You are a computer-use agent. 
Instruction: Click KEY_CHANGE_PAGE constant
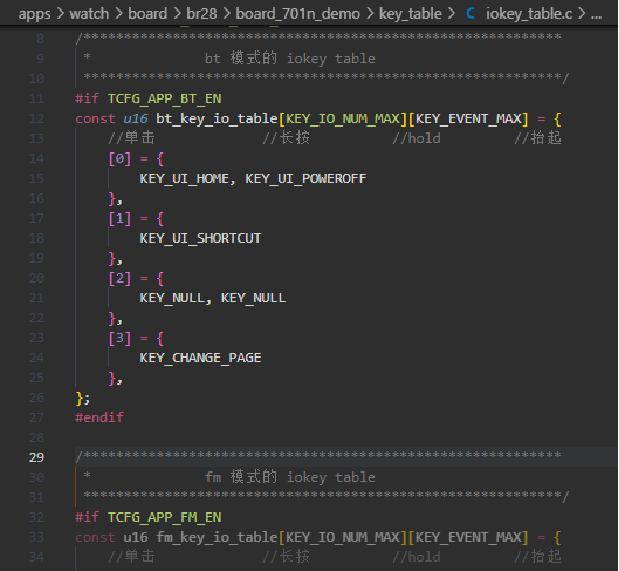coord(200,358)
